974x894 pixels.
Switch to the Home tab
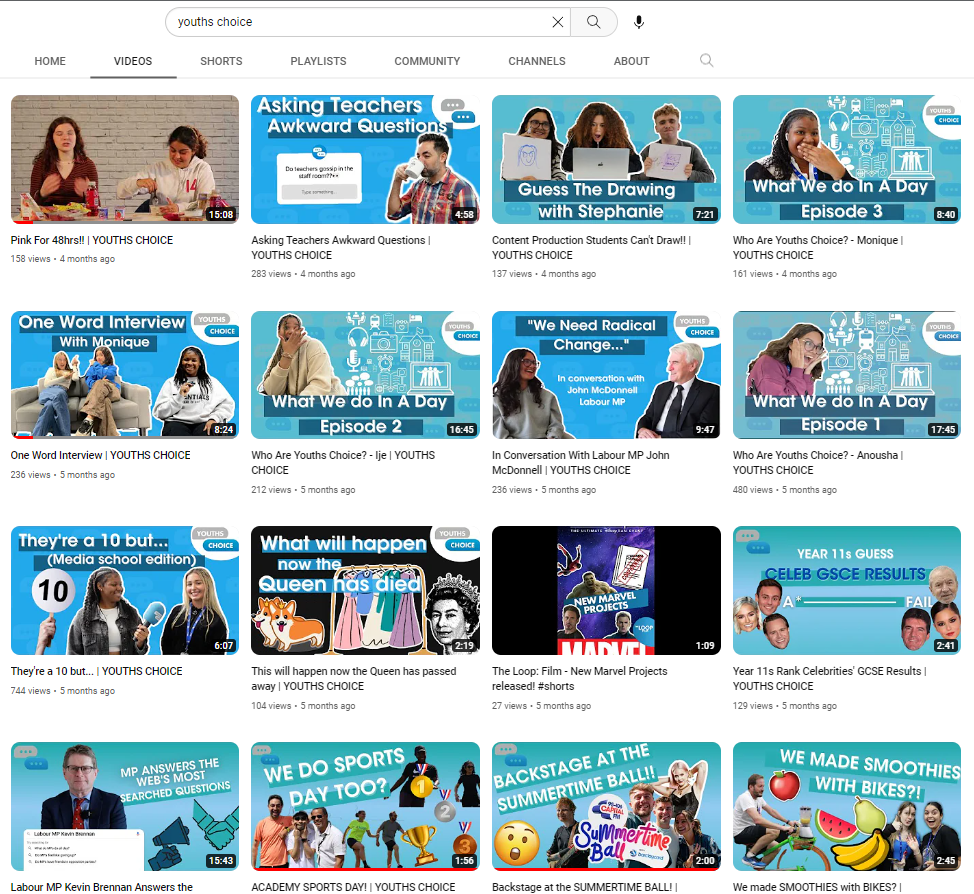coord(50,61)
